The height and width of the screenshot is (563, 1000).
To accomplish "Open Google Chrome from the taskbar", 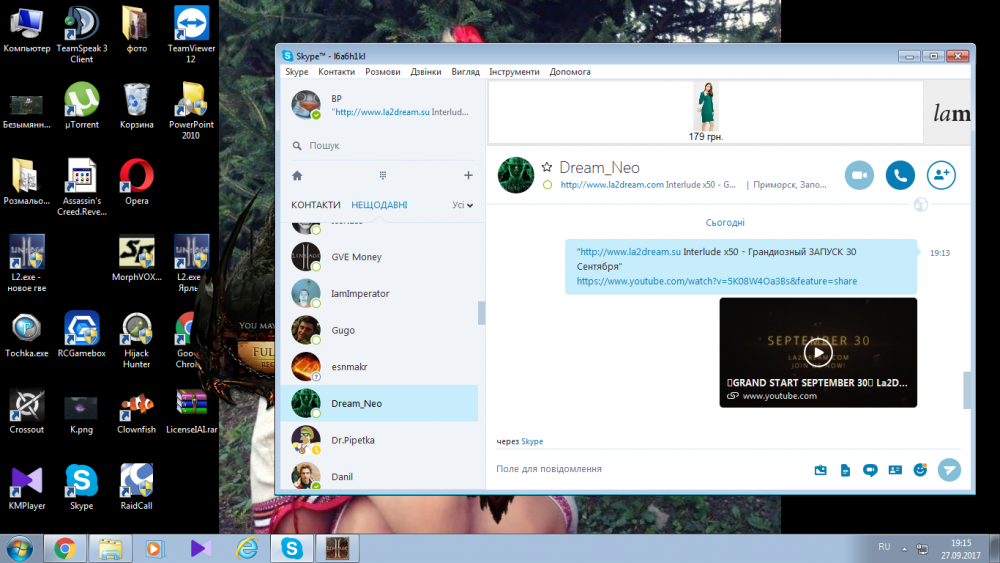I will click(65, 548).
